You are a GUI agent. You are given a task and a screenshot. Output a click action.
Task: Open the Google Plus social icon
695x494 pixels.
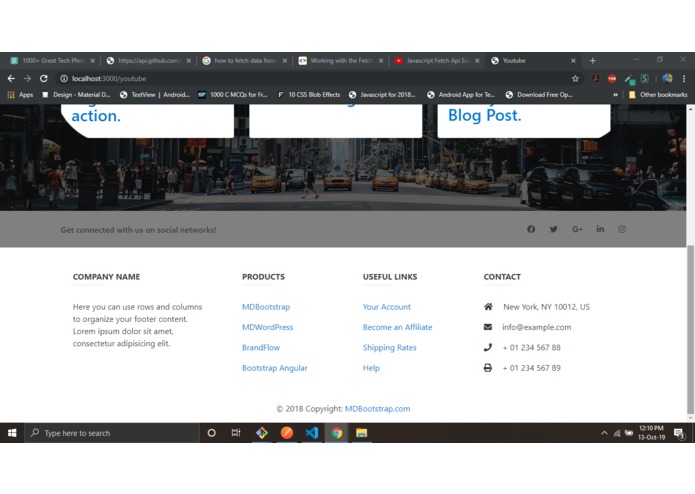pyautogui.click(x=577, y=229)
